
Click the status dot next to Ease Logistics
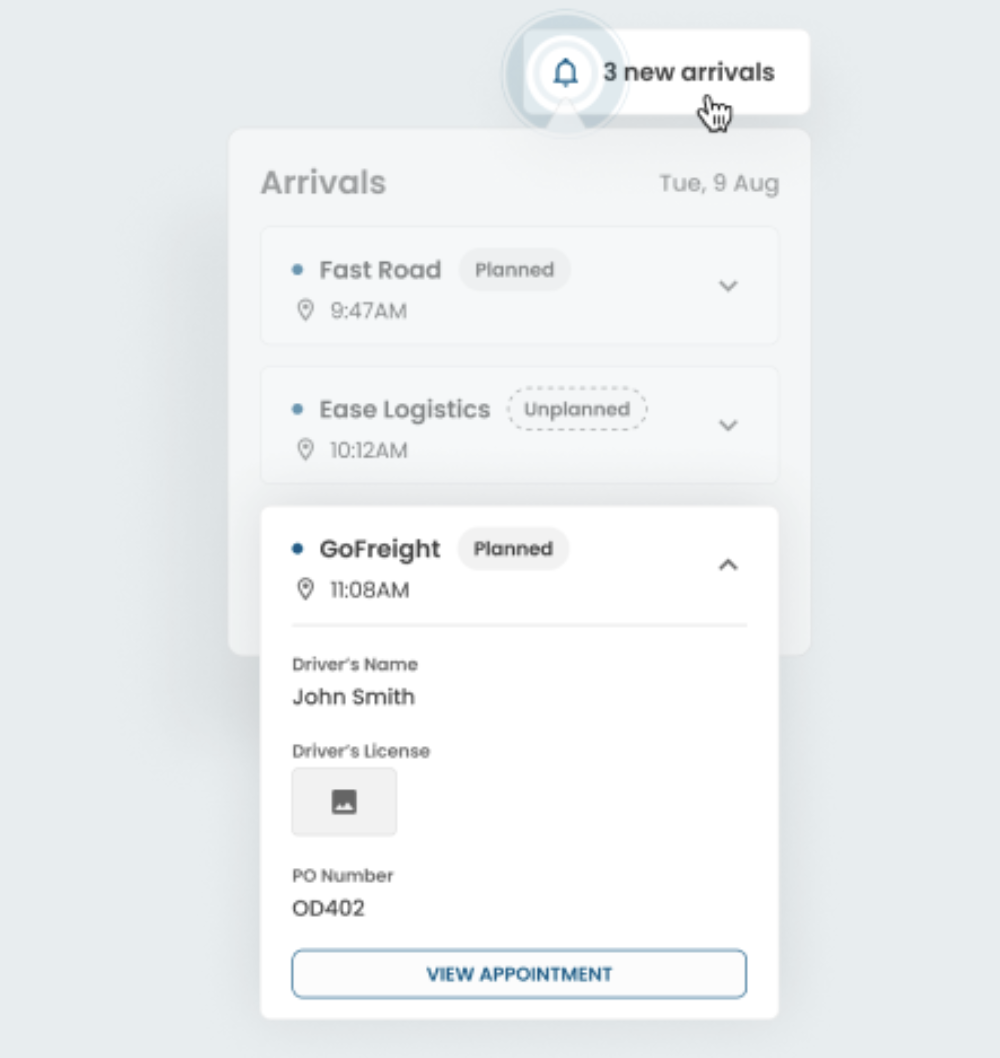click(x=297, y=409)
